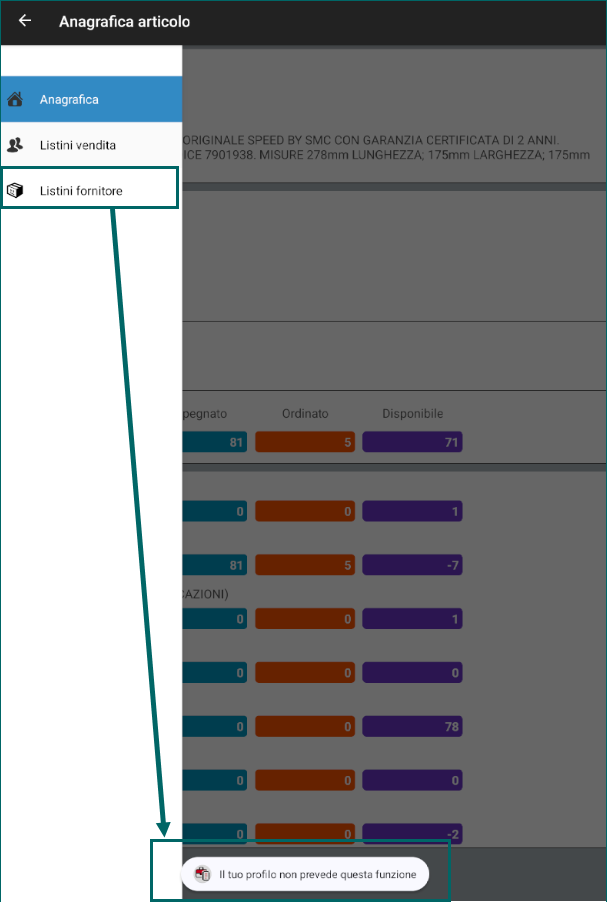607x902 pixels.
Task: Click the orange 5 badge directly under Ordinato
Action: [x=305, y=442]
